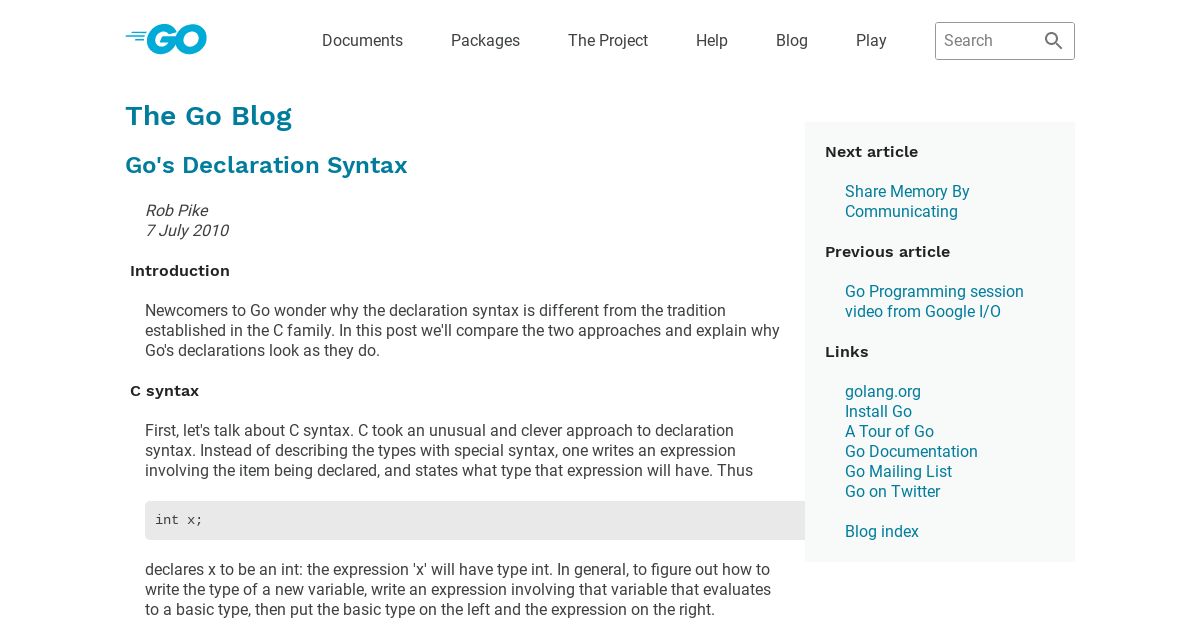Click the Go gopher logo
The image size is (1200, 630).
click(166, 40)
